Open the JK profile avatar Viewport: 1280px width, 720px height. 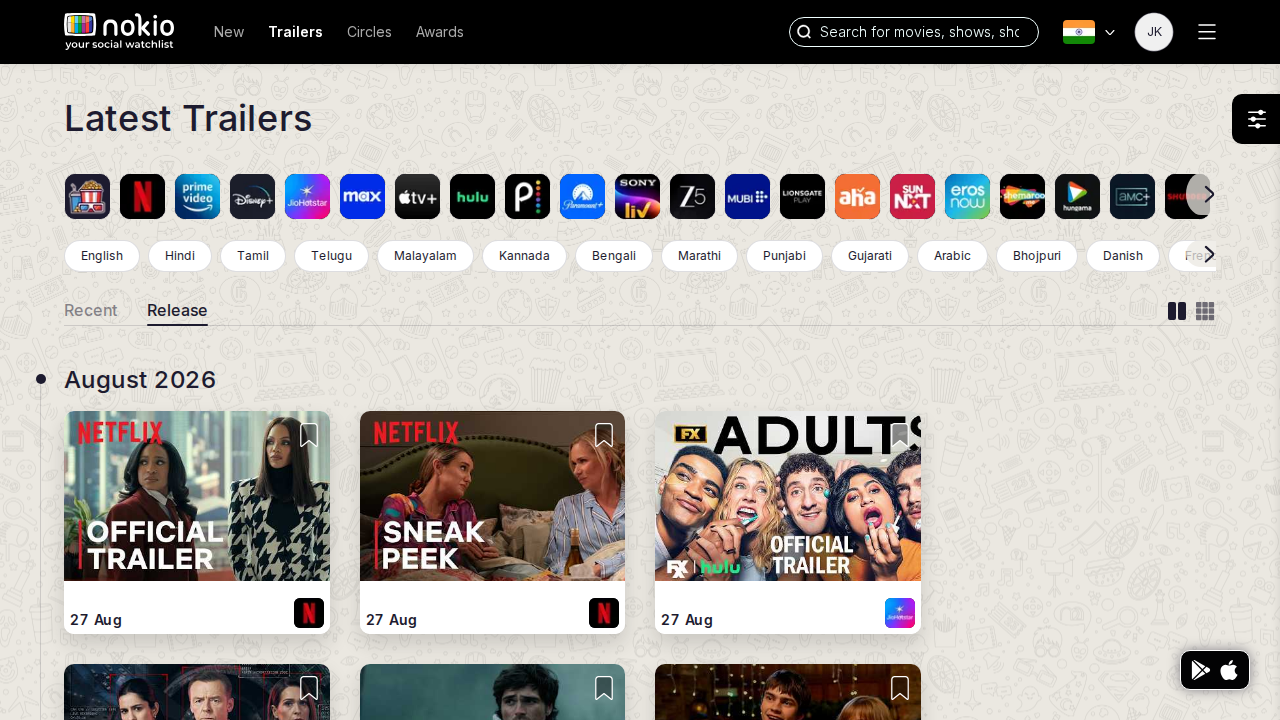[1154, 32]
